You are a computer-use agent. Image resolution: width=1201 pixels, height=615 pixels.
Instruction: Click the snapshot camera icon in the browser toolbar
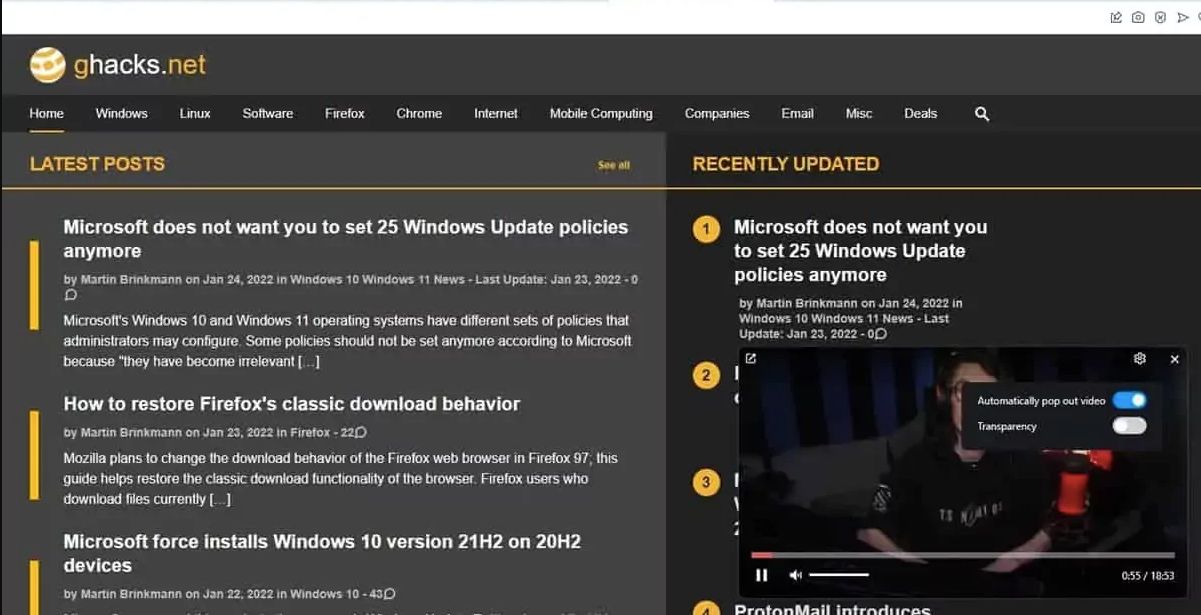(1138, 17)
